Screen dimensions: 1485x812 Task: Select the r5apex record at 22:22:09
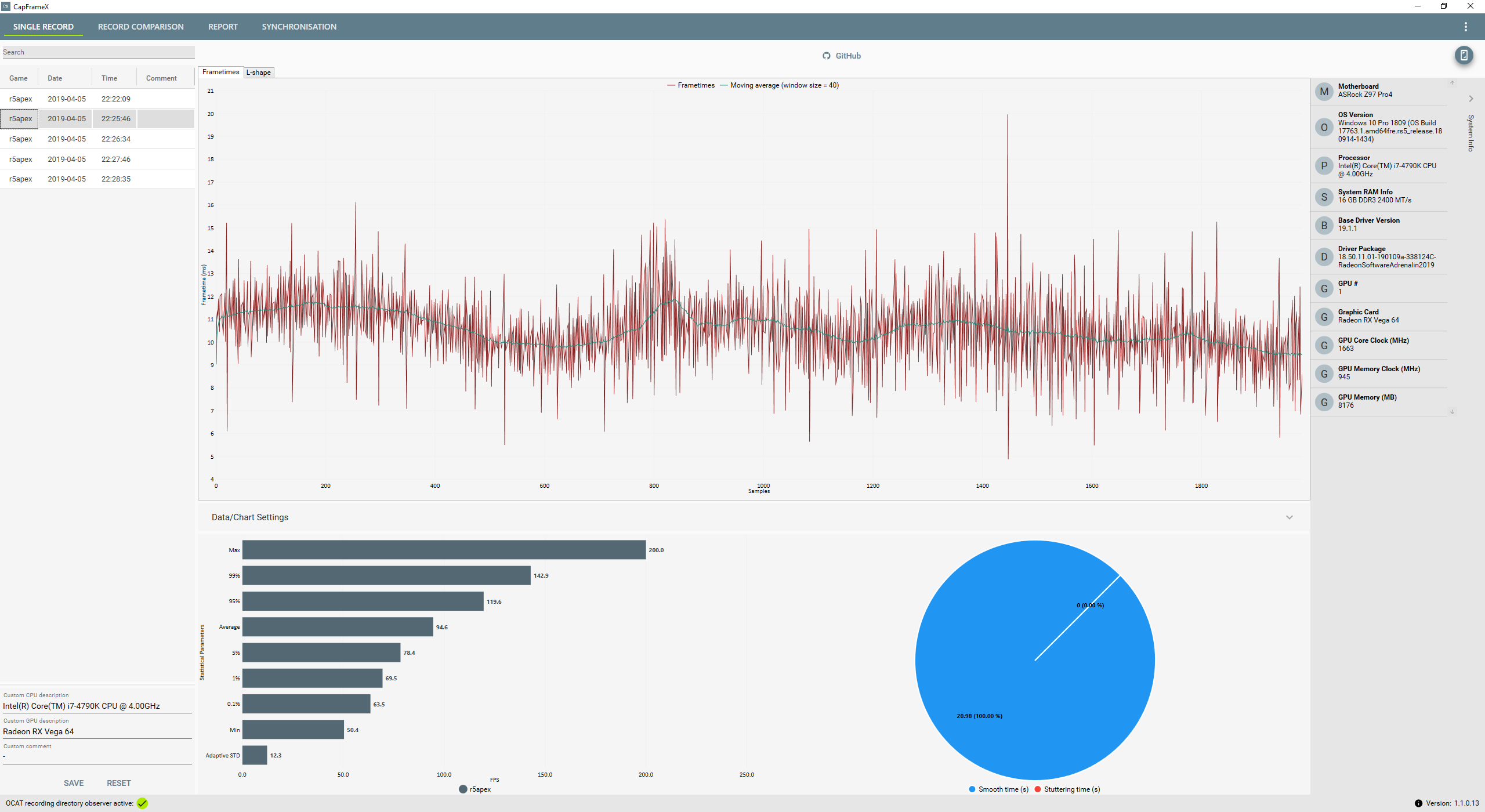click(x=97, y=99)
